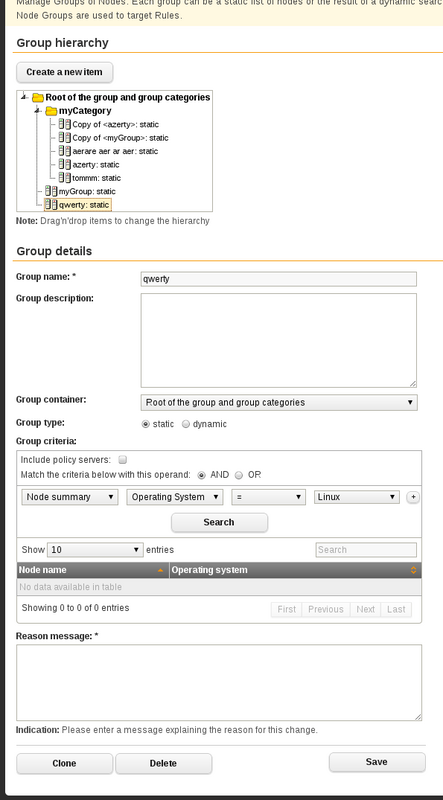
Task: Sort by Operating system column arrows
Action: tap(413, 570)
